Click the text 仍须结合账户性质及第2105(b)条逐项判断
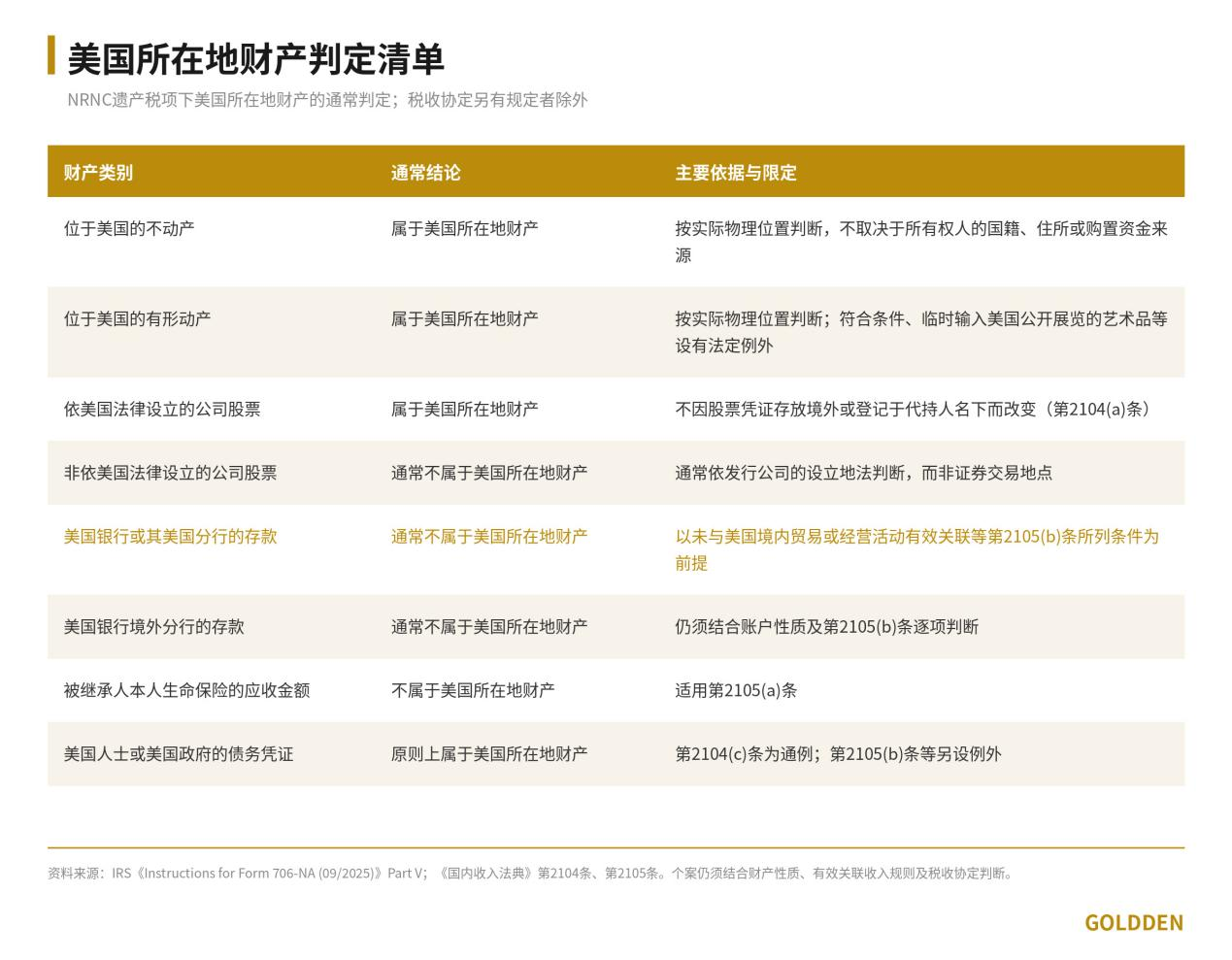Viewport: 1232px width, 960px height. pyautogui.click(x=827, y=626)
